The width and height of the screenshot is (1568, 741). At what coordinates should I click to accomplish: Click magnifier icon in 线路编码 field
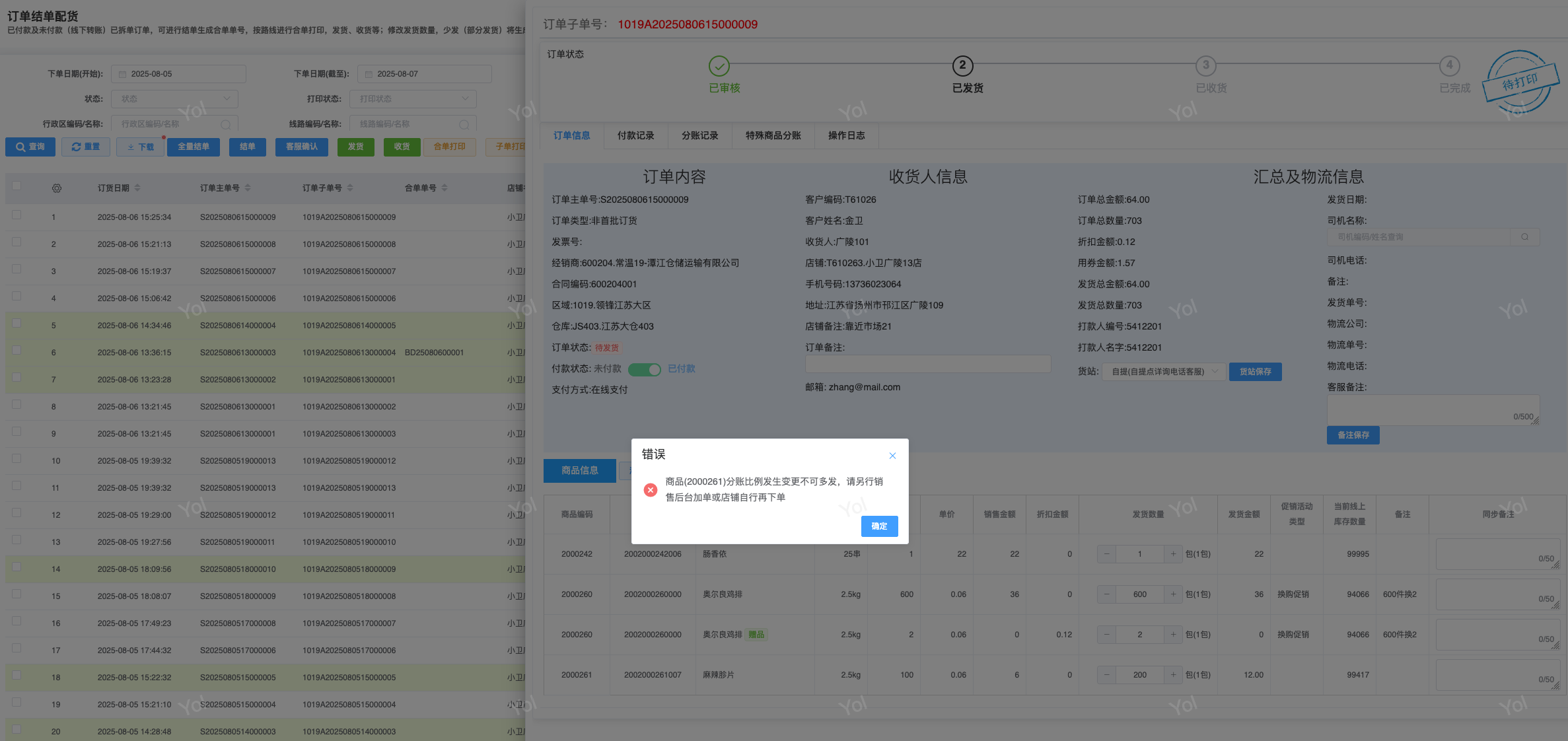click(464, 124)
